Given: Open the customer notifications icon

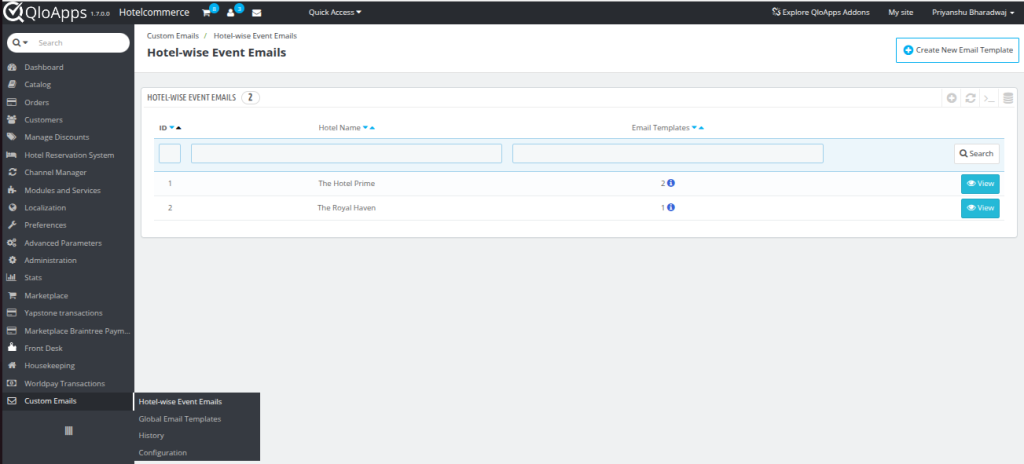Looking at the screenshot, I should click(x=231, y=12).
